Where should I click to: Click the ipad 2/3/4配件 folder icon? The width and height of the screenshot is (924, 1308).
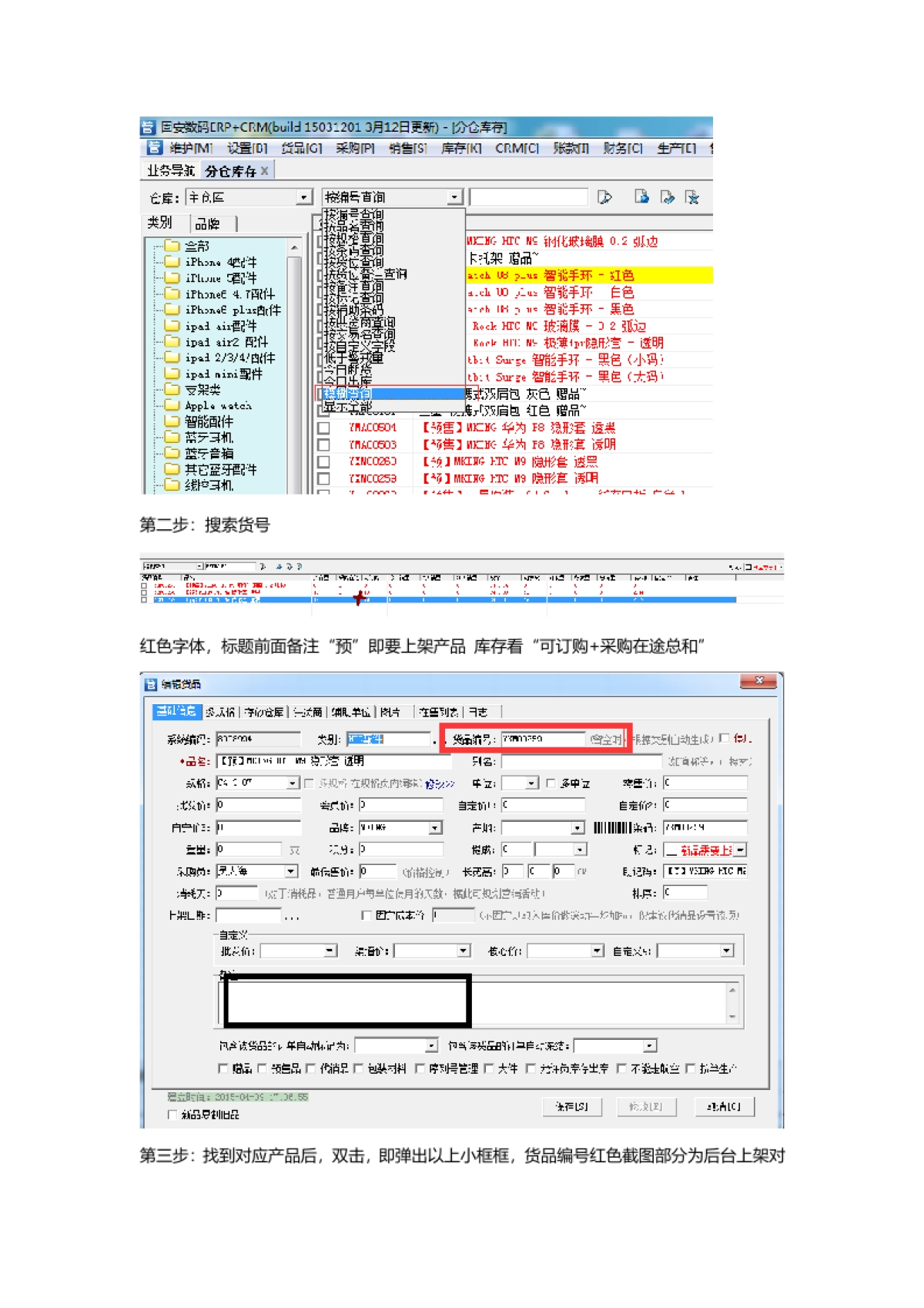tap(172, 357)
